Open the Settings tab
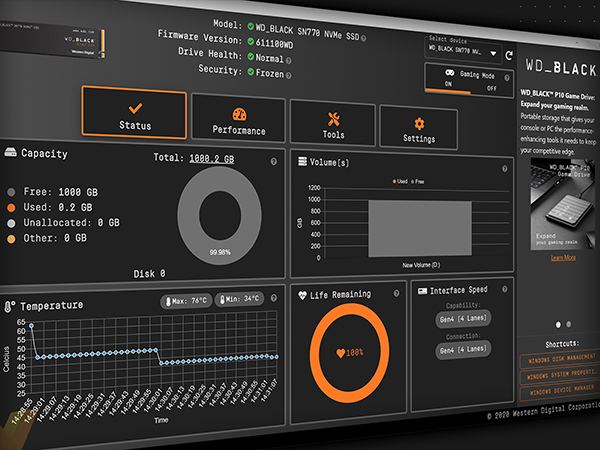The width and height of the screenshot is (600, 450). [x=419, y=128]
